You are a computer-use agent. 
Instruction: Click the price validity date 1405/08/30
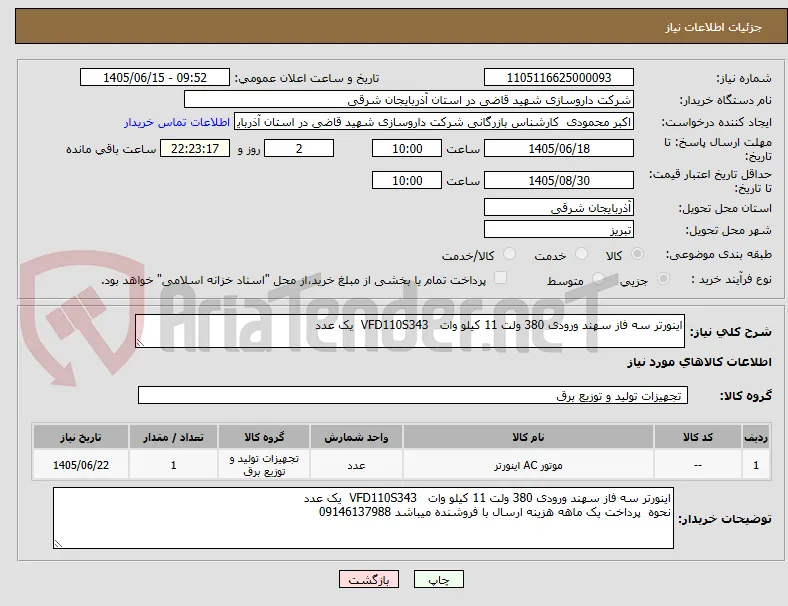coord(559,180)
